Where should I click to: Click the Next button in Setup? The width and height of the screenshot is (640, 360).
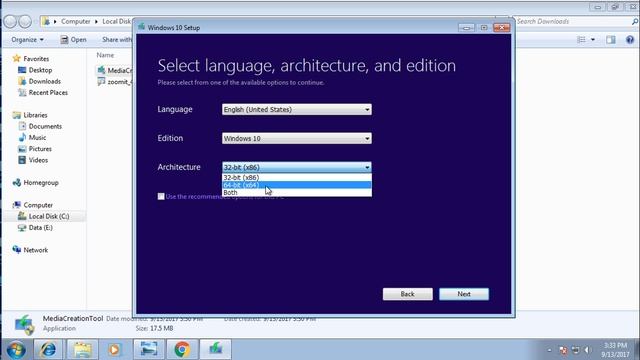(x=464, y=294)
